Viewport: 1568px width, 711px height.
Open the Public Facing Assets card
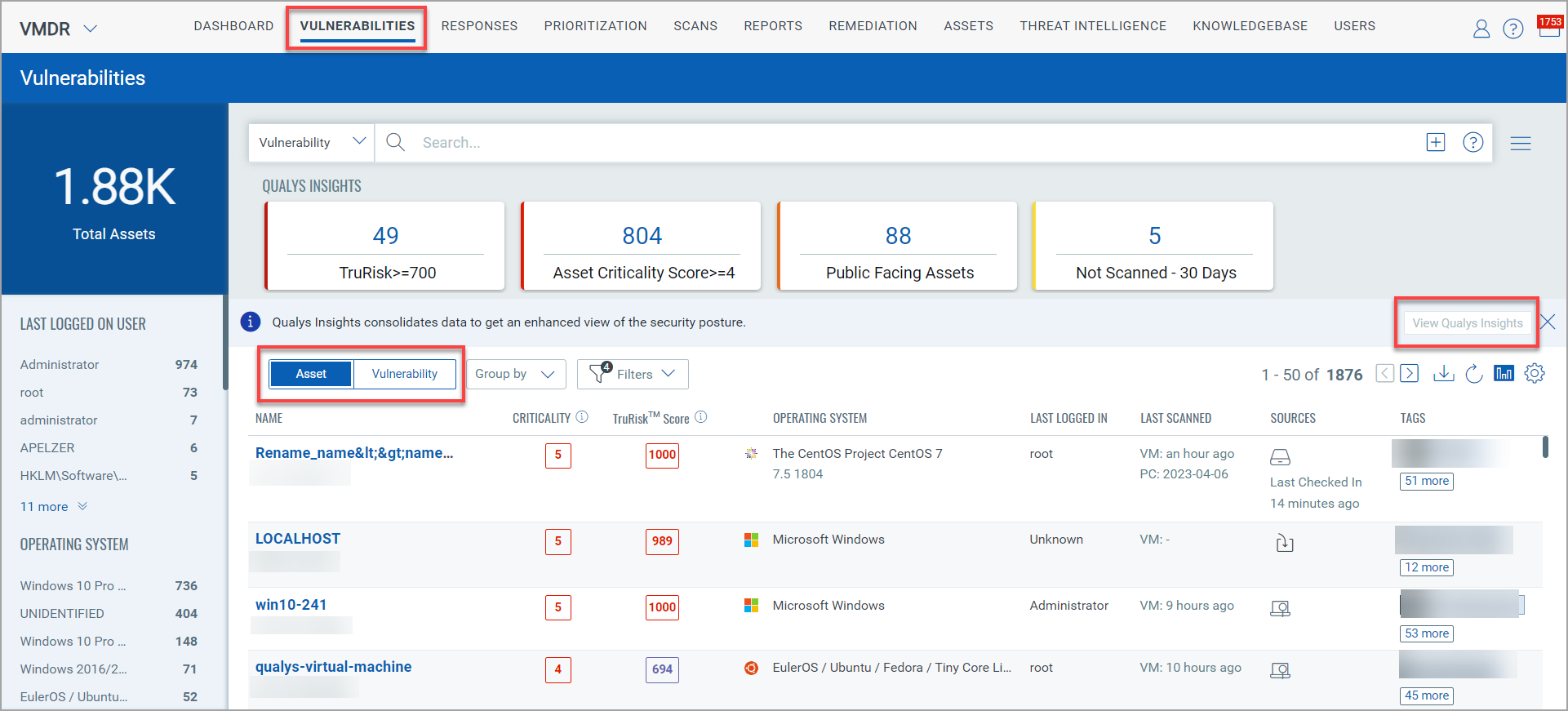[898, 246]
